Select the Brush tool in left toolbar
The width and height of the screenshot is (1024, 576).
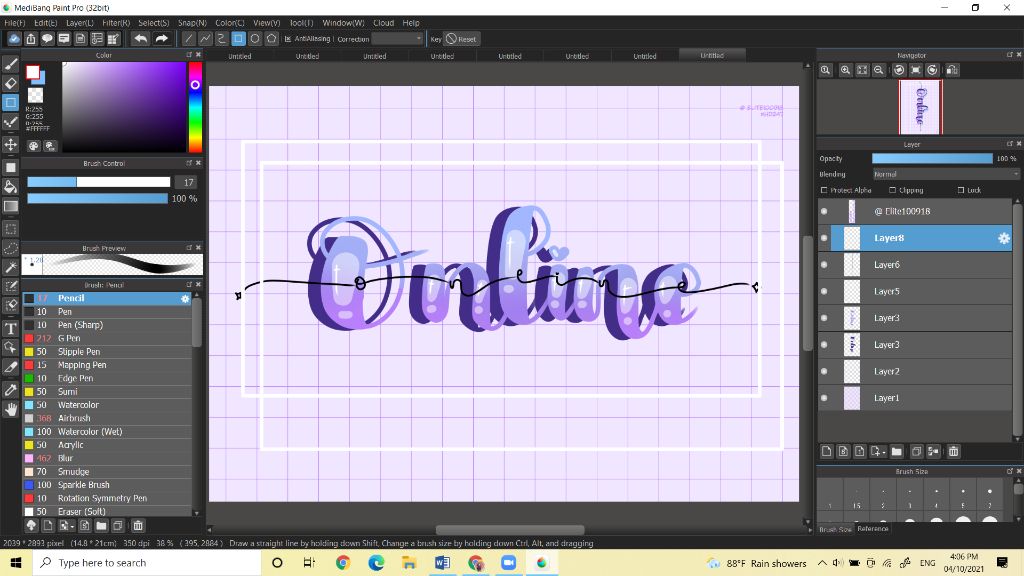10,64
